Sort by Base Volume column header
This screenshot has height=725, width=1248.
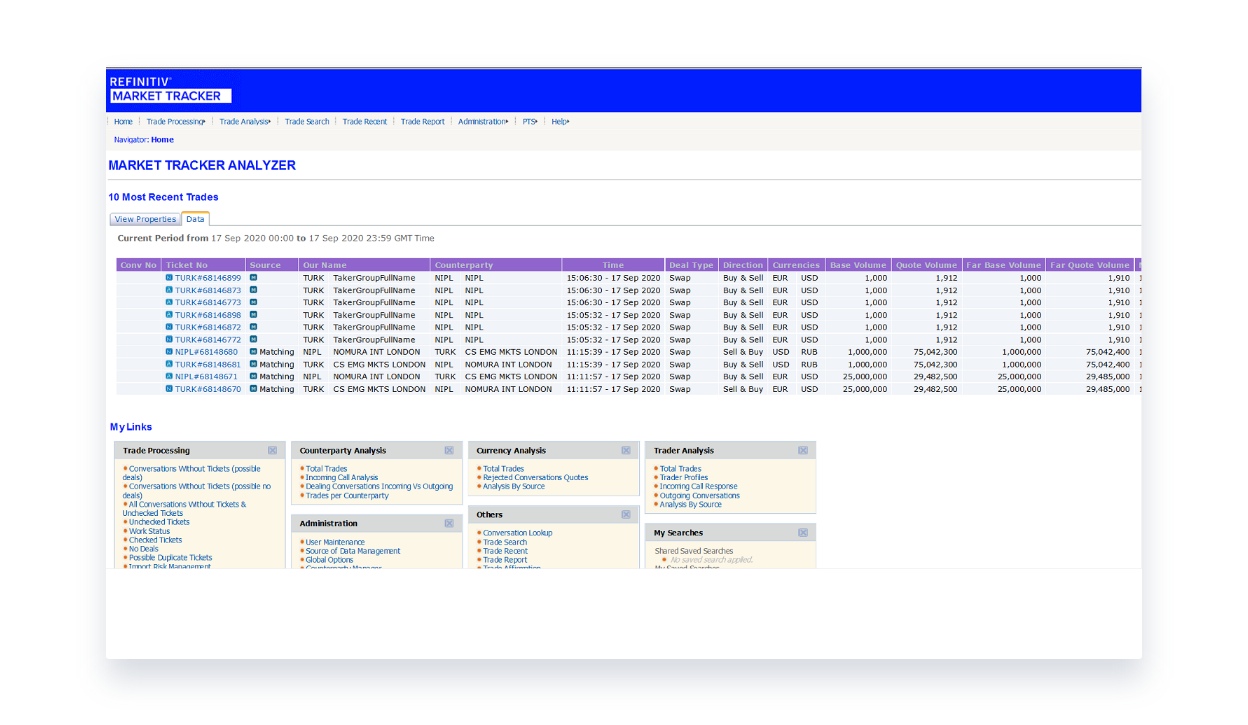(858, 265)
